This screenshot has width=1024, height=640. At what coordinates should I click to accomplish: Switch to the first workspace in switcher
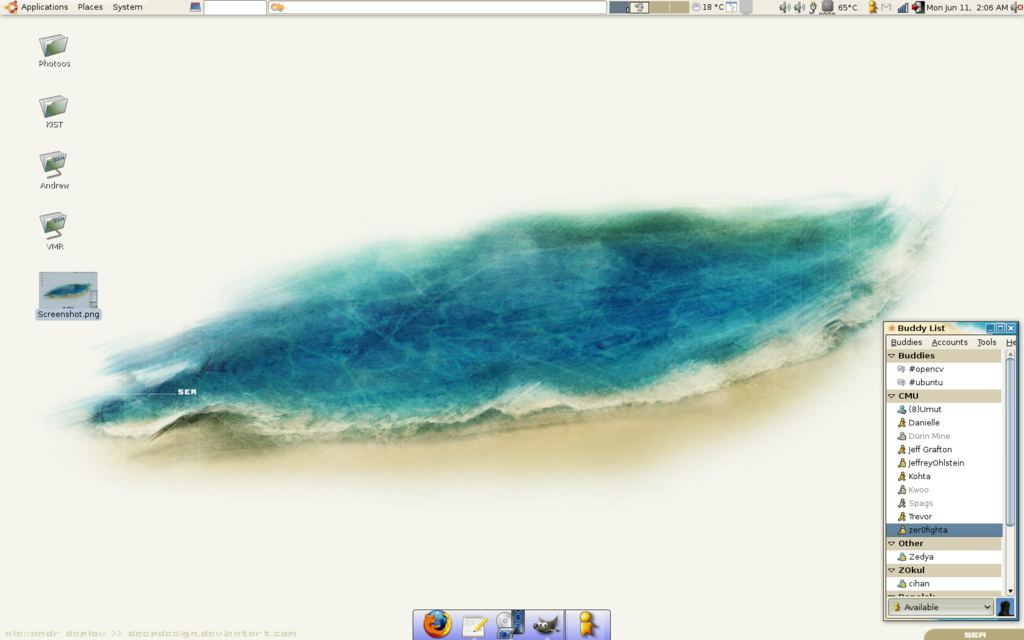point(619,7)
